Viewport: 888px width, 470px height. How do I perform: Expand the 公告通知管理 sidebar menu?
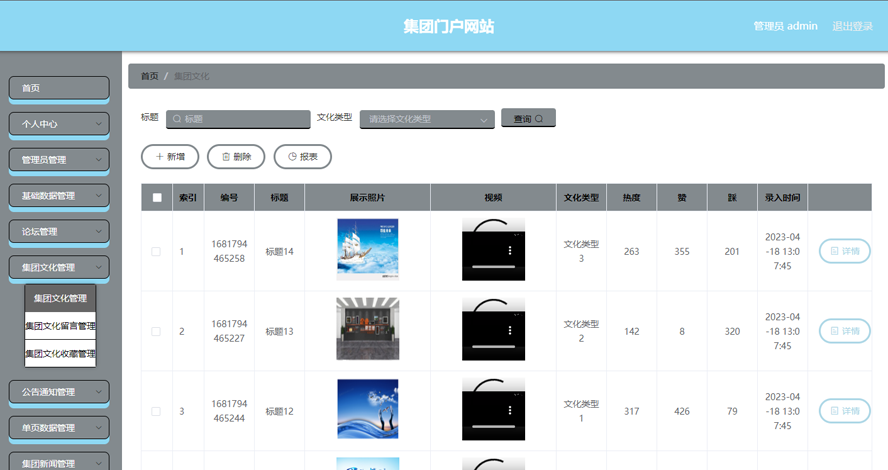click(x=59, y=392)
